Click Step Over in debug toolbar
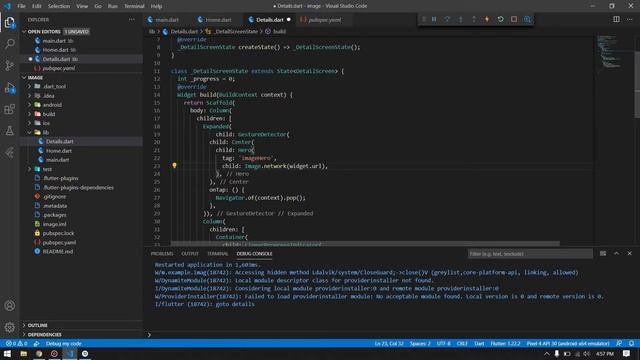This screenshot has height=360, width=640. click(447, 19)
